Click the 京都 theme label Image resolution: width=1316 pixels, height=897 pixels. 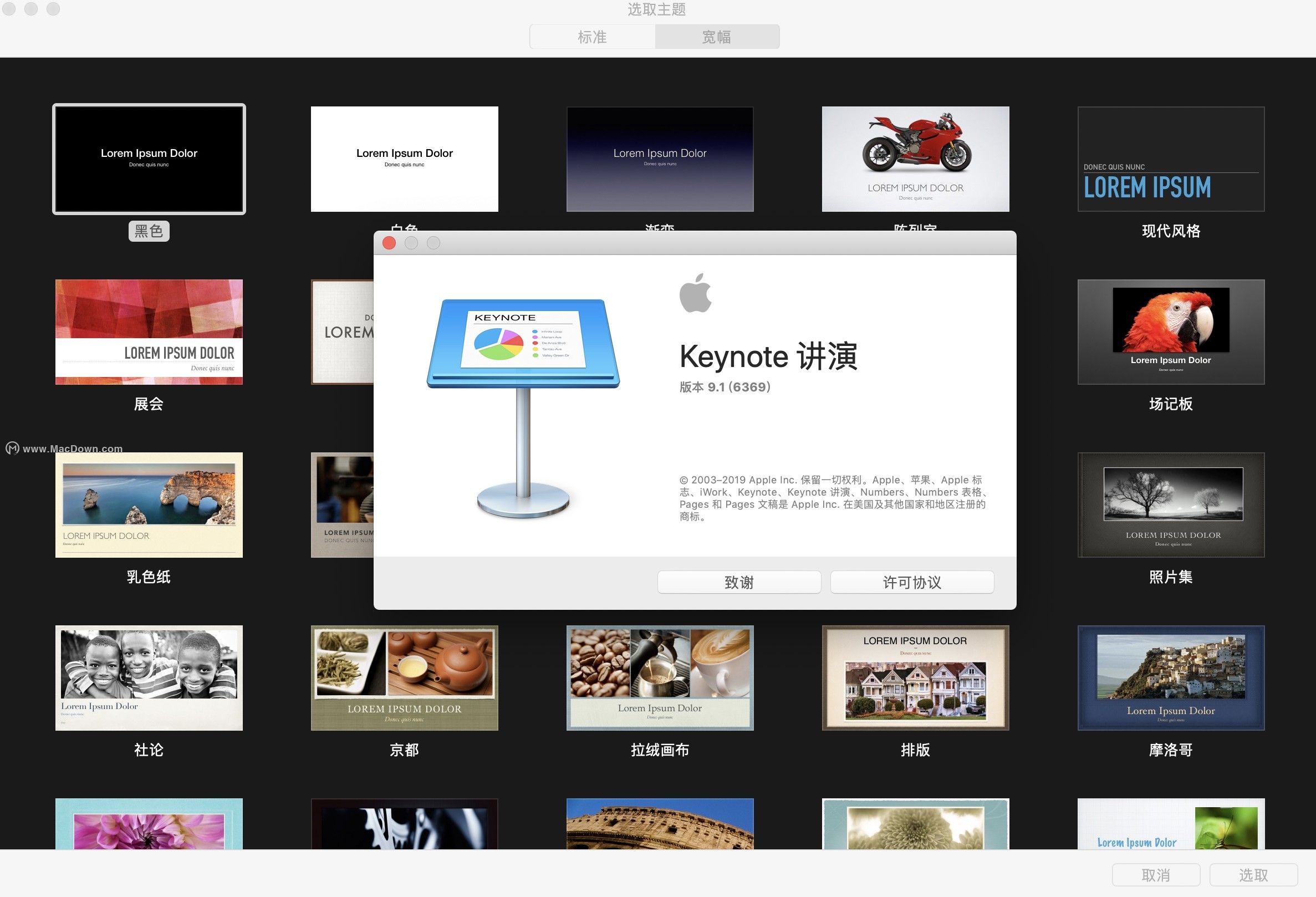pyautogui.click(x=404, y=750)
